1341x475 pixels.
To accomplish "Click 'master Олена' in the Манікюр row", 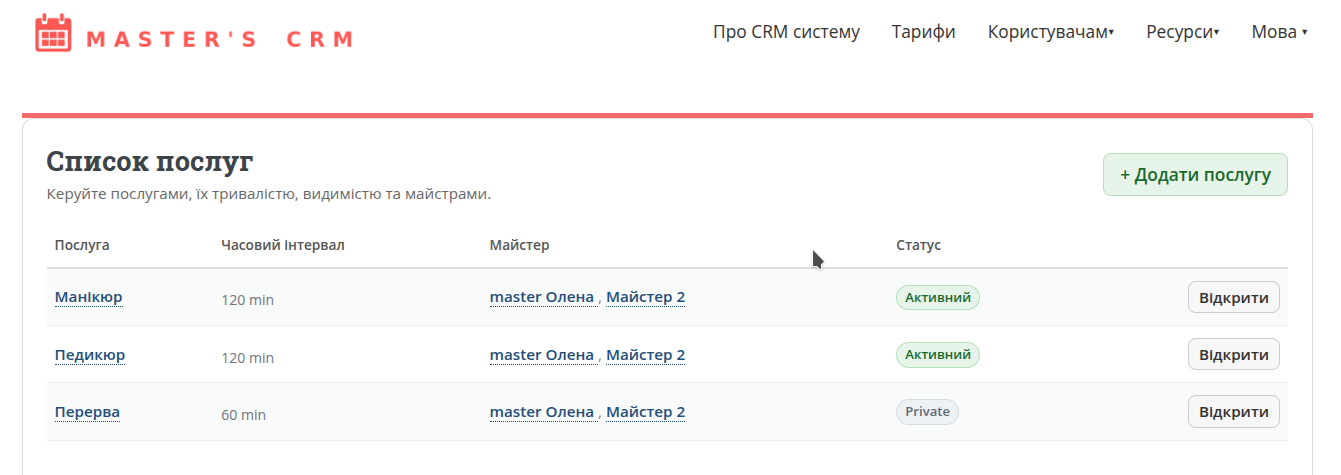I will tap(541, 297).
